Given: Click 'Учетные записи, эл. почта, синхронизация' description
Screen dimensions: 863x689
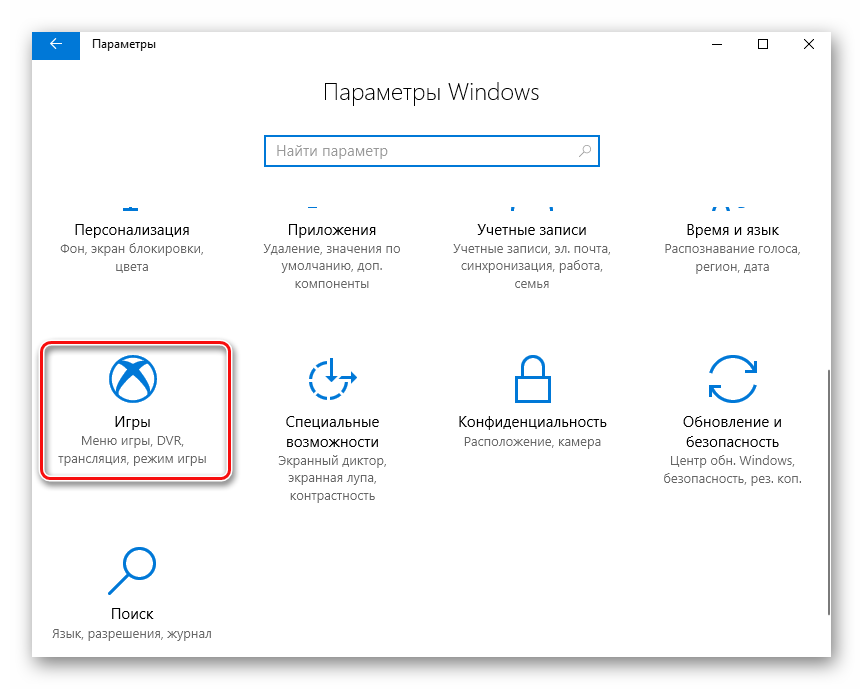Looking at the screenshot, I should pos(532,266).
